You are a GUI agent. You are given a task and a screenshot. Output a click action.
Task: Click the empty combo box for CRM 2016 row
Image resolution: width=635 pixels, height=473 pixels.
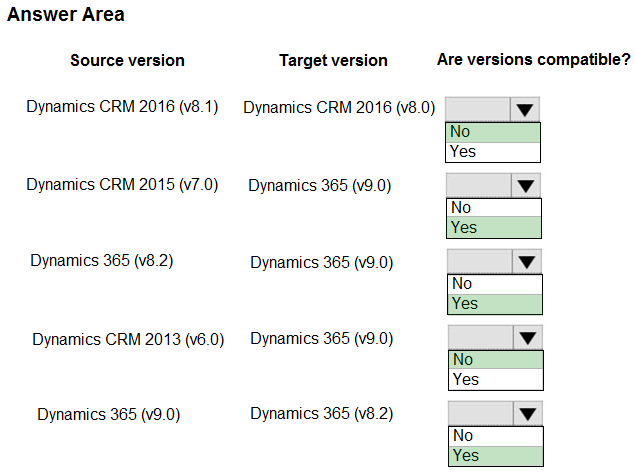478,109
